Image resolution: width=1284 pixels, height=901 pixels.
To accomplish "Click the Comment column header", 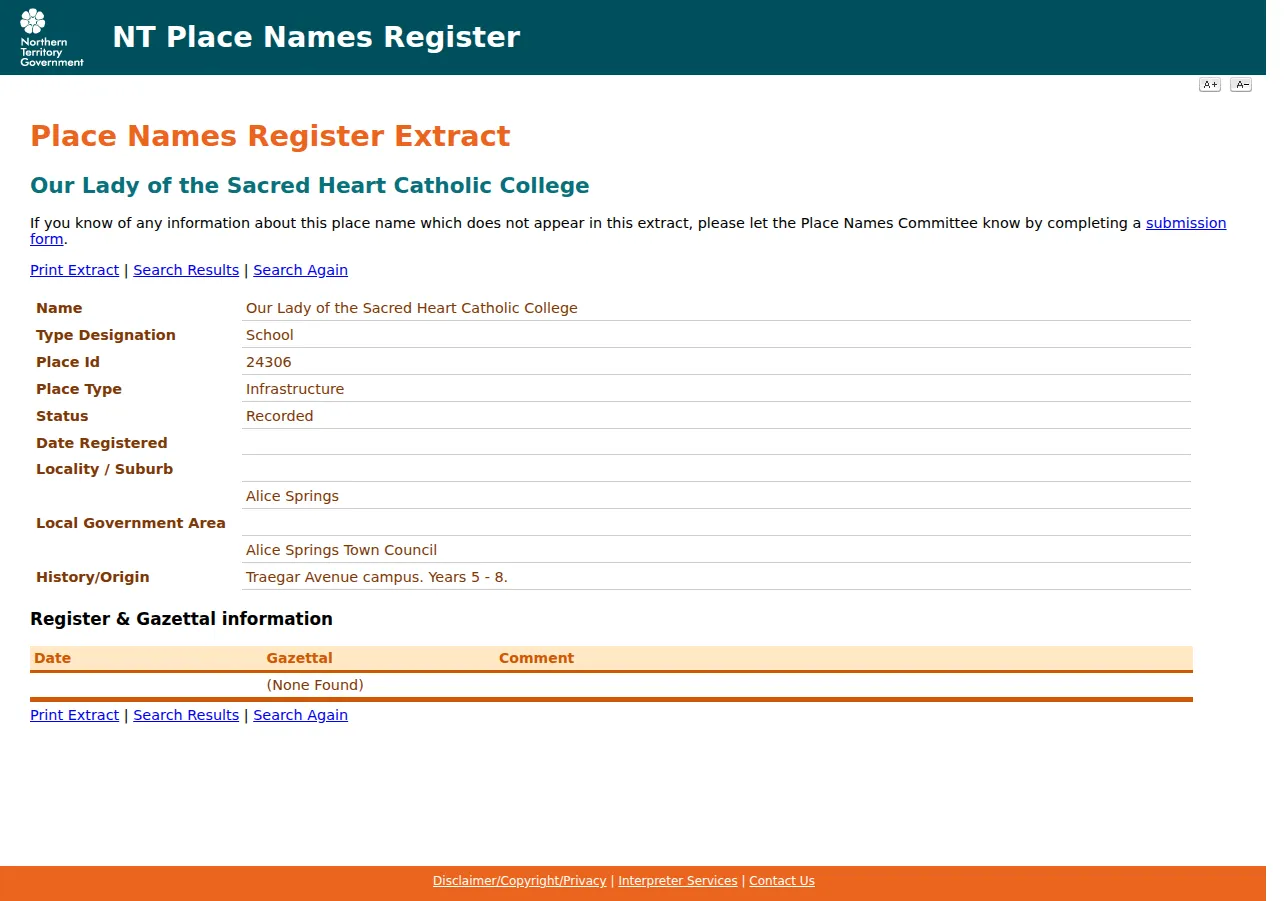I will coord(536,658).
